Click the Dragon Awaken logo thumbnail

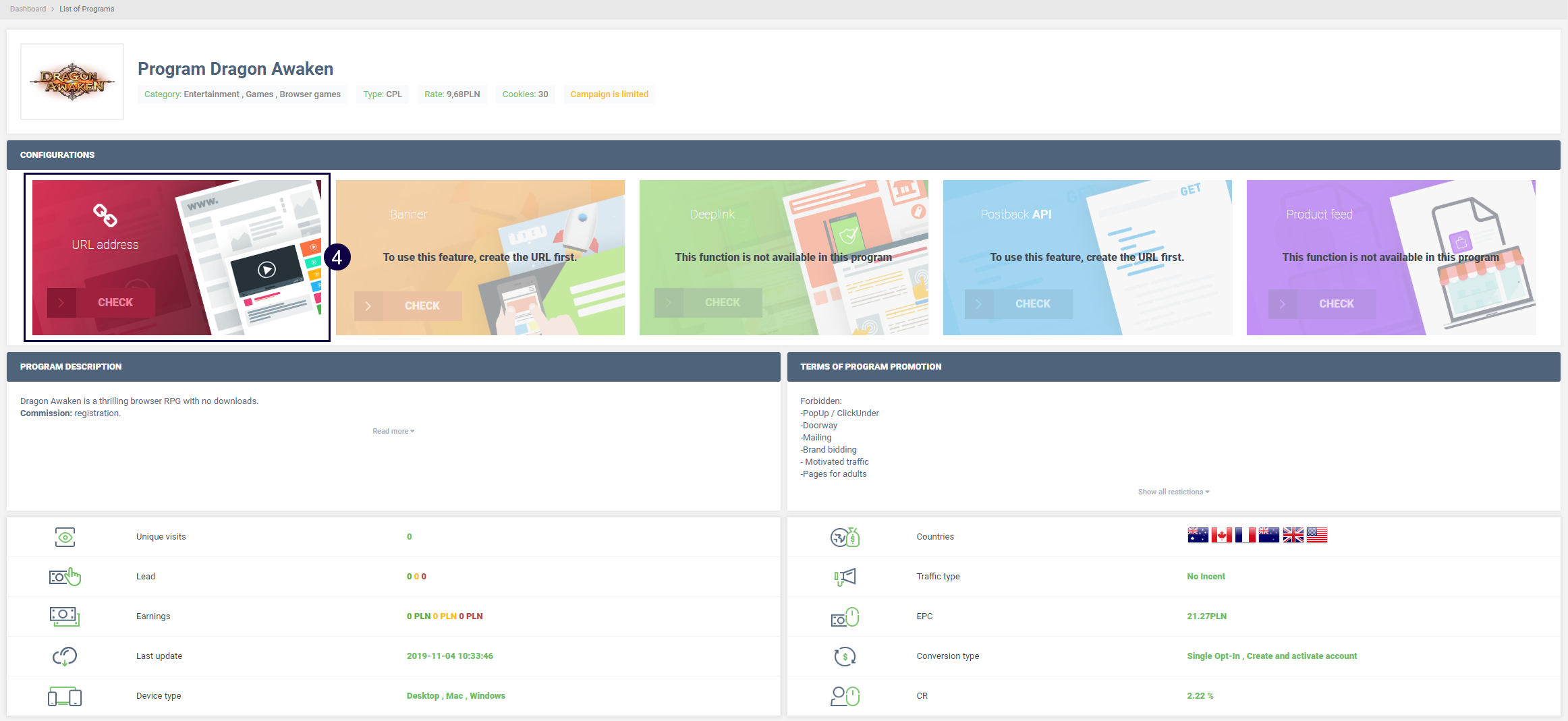[72, 82]
